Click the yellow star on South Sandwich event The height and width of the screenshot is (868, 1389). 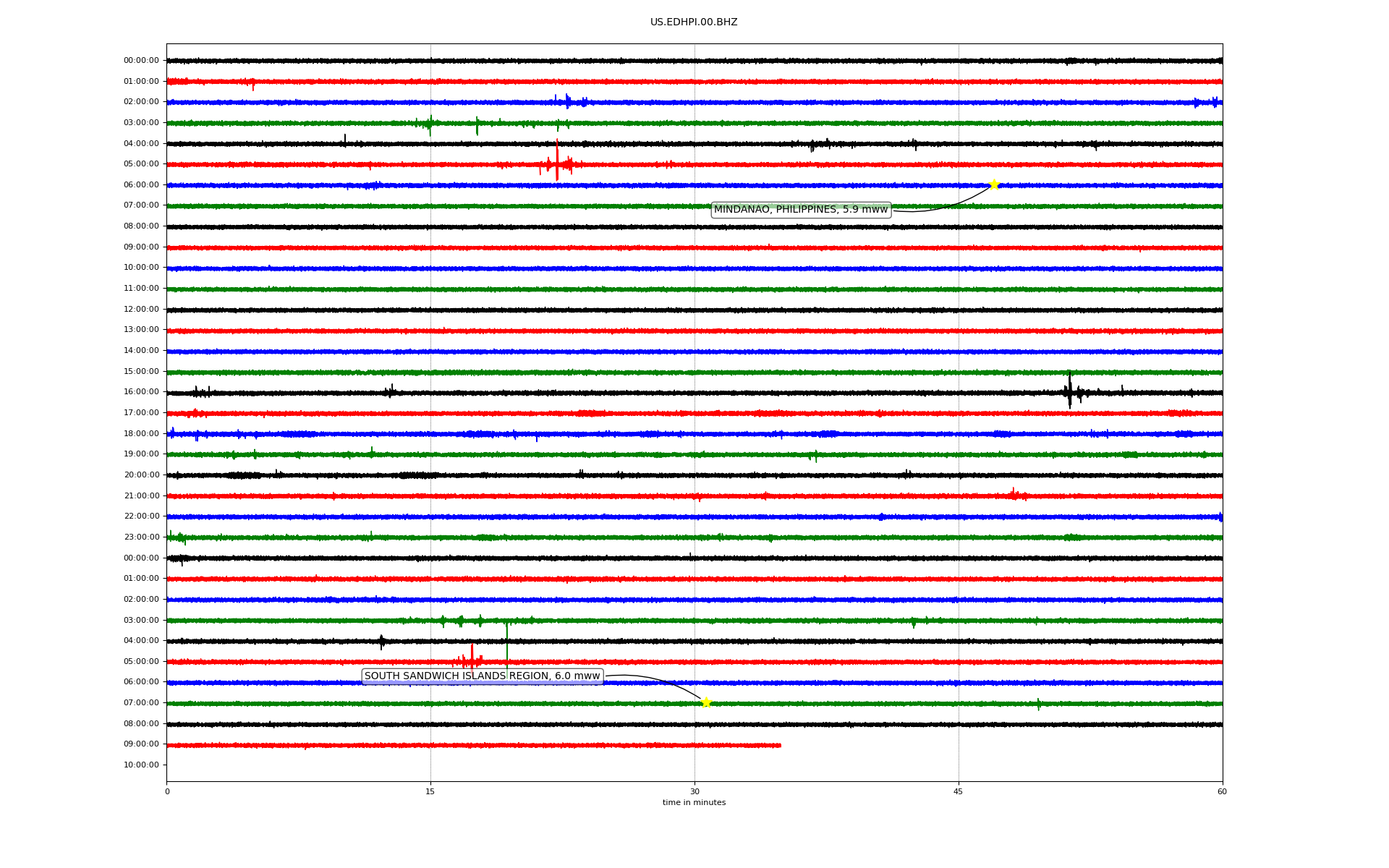(706, 702)
